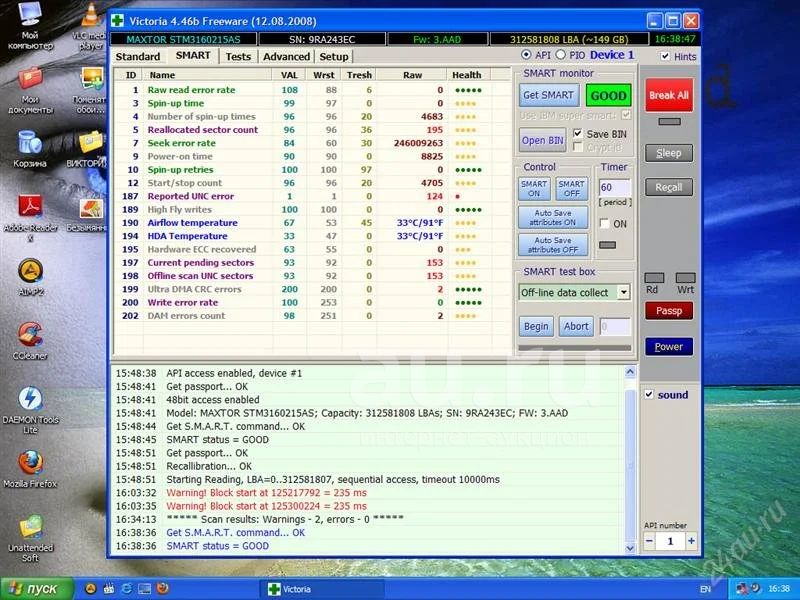Decrease the API number with minus
Screen dimensions: 800x600
pyautogui.click(x=649, y=541)
